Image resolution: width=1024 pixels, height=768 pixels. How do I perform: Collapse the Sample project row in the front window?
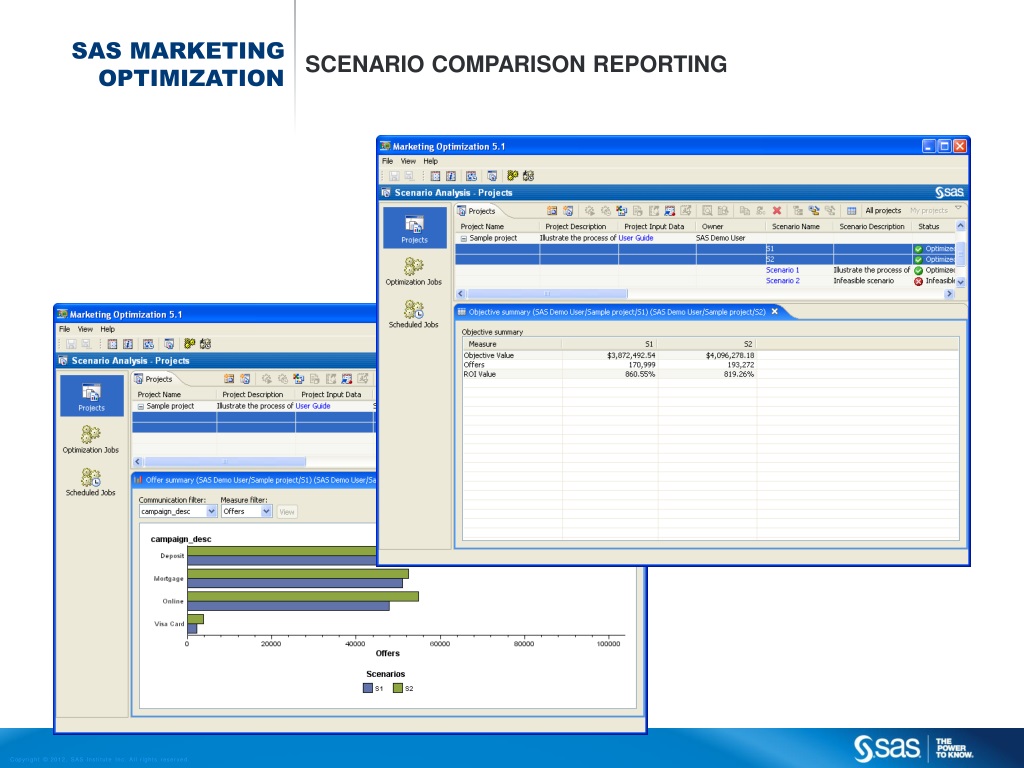pyautogui.click(x=464, y=238)
